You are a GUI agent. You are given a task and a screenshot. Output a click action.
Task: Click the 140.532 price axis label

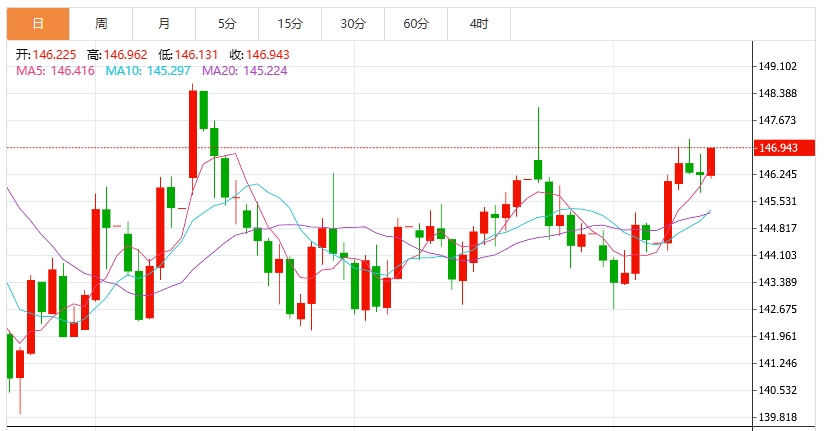pos(777,390)
